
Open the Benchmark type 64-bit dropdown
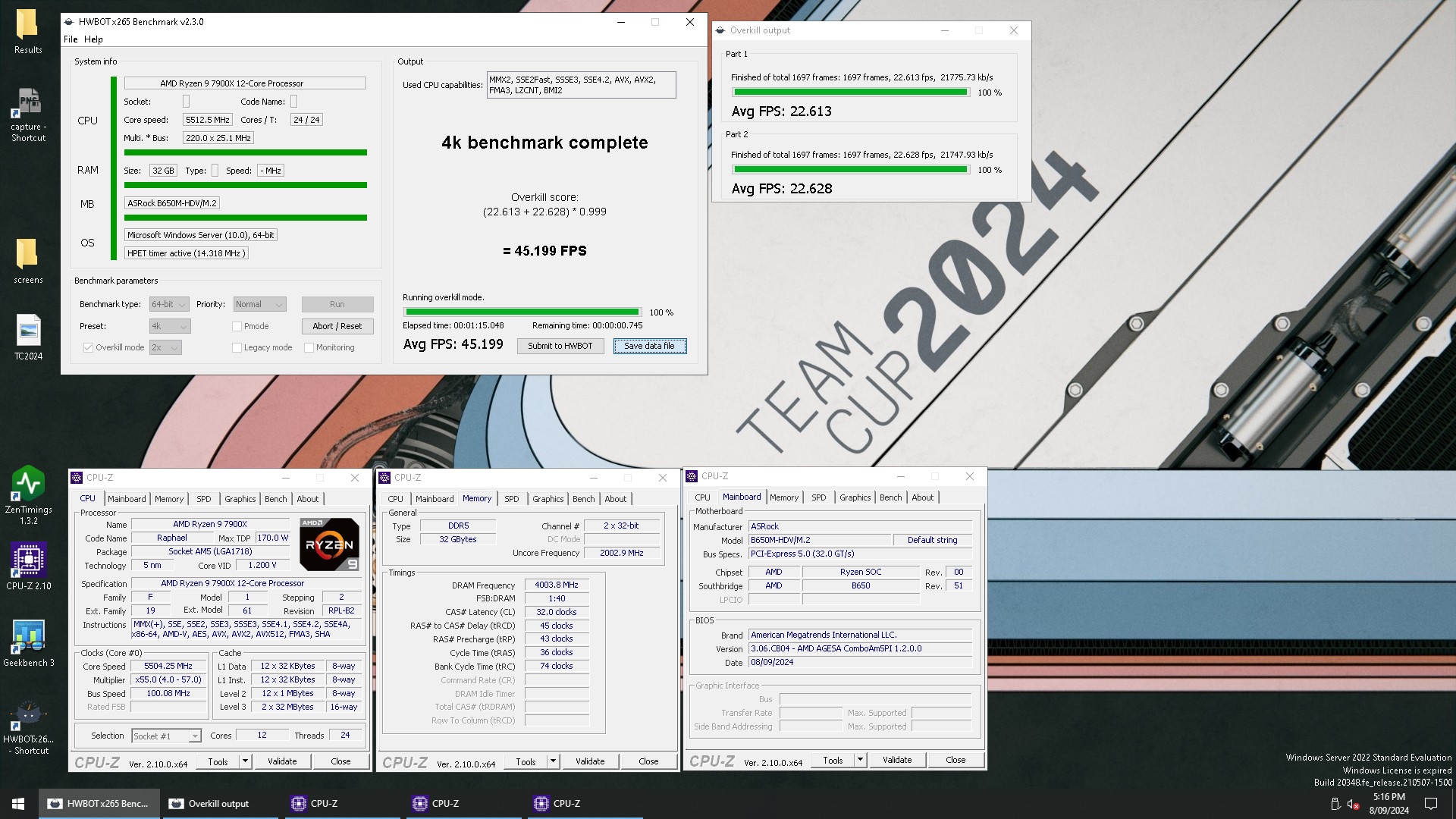[169, 304]
